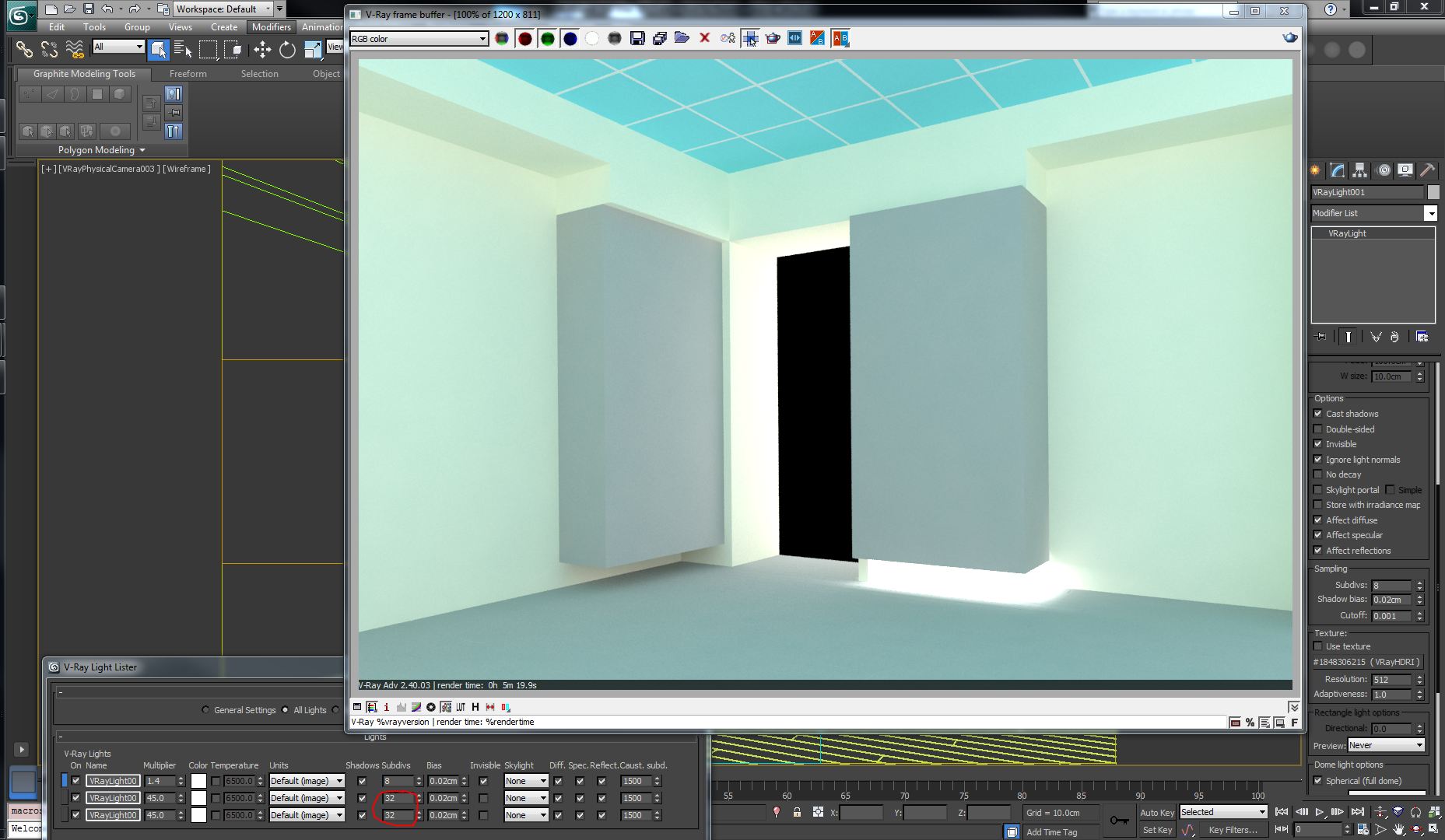
Task: Save all image channels icon
Action: 660,38
